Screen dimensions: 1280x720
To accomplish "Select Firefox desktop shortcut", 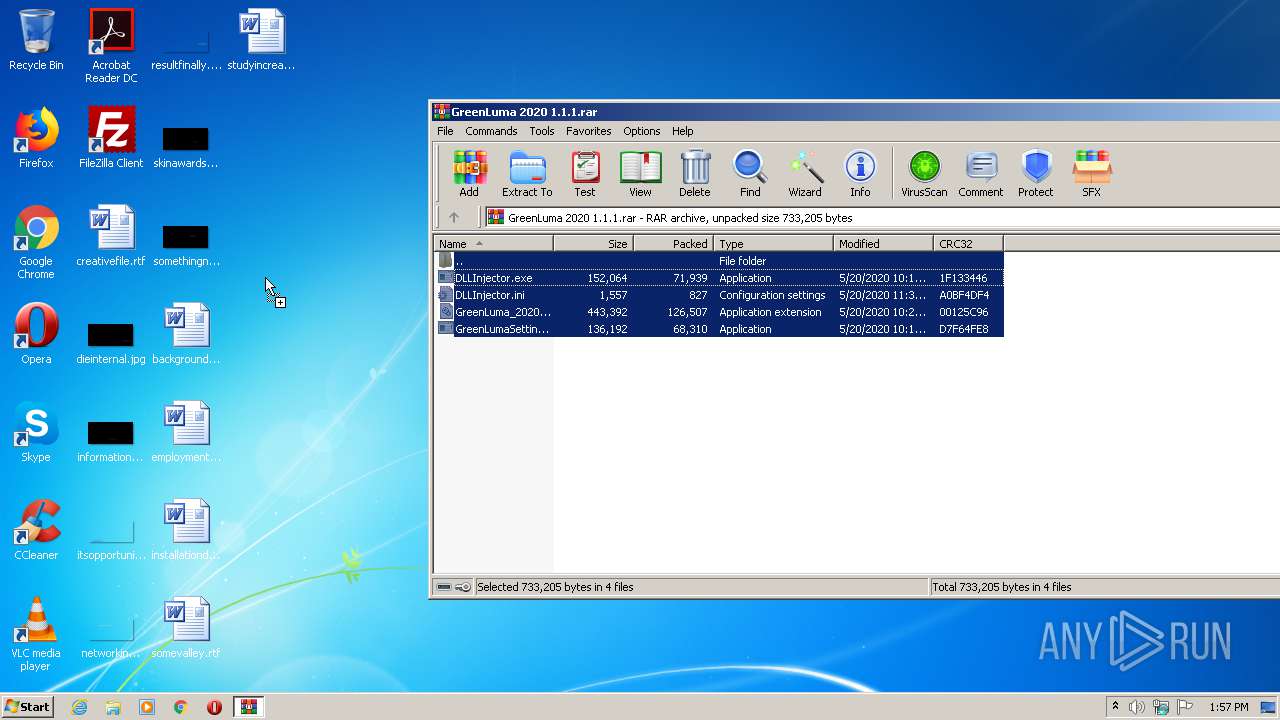I will click(36, 138).
